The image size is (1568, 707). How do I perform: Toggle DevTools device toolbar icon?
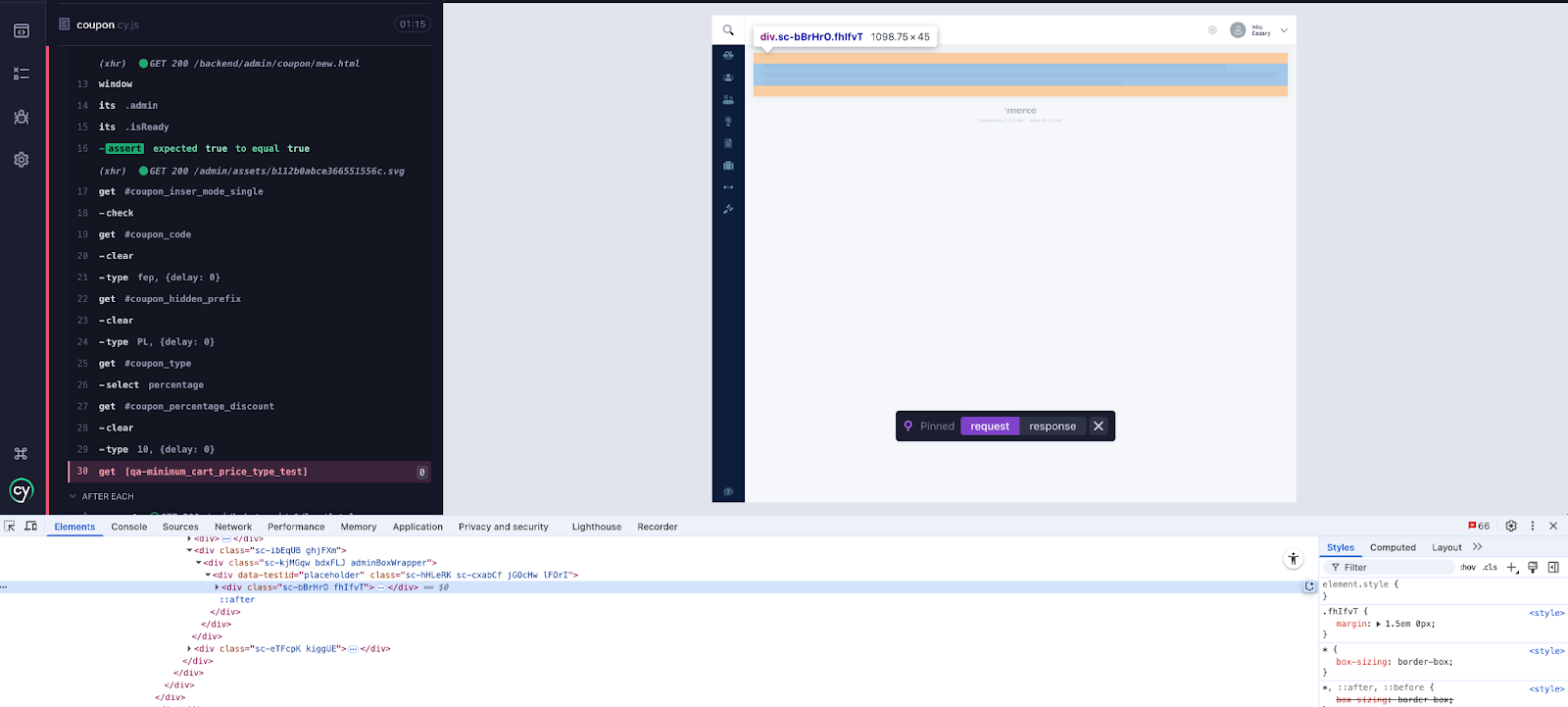coord(30,527)
